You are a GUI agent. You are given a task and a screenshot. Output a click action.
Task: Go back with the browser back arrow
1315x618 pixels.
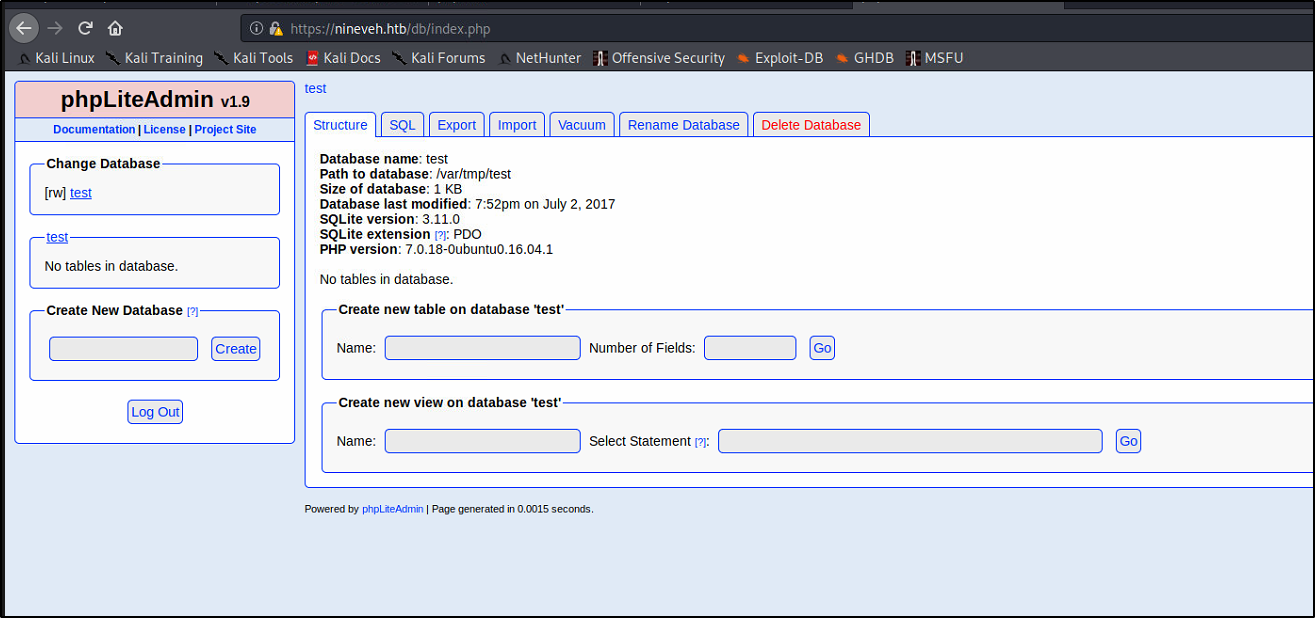tap(23, 28)
